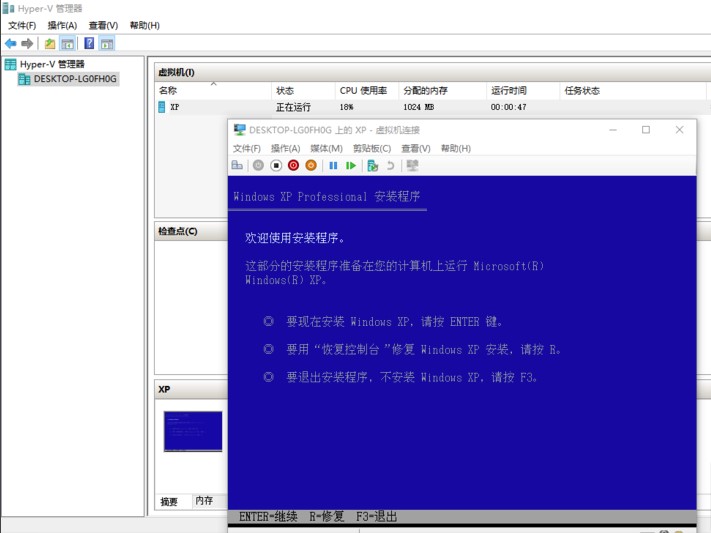Click the orange Save icon in VM toolbar

tap(311, 166)
